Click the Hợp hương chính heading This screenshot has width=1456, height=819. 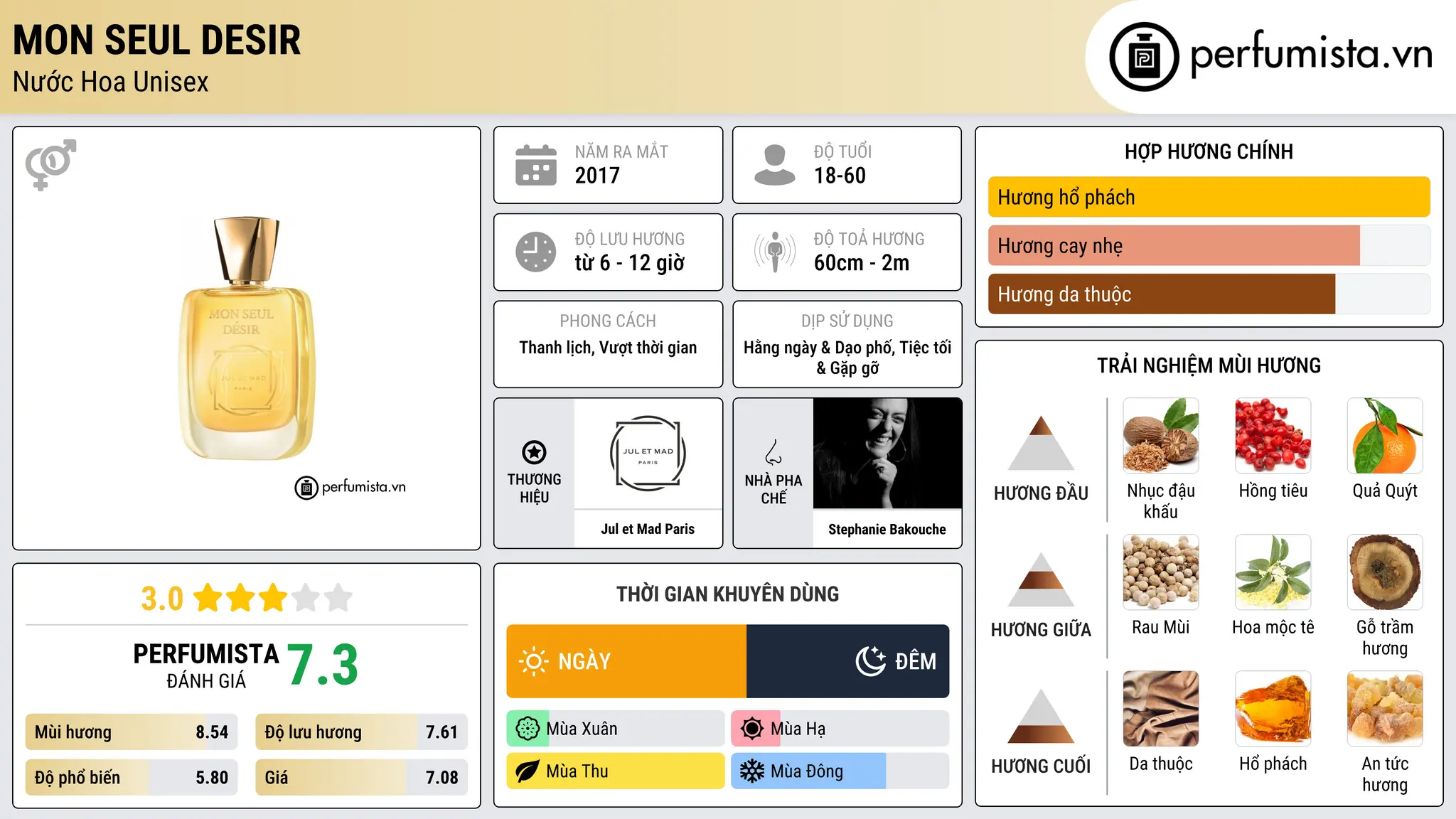1209,151
